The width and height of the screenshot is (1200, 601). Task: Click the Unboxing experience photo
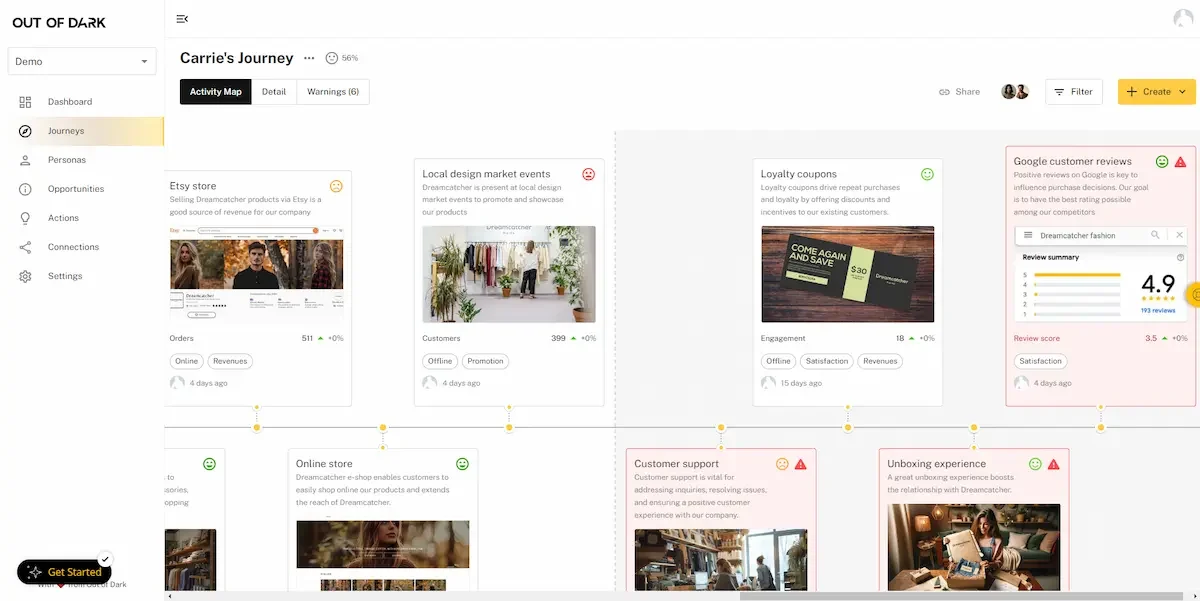[974, 547]
